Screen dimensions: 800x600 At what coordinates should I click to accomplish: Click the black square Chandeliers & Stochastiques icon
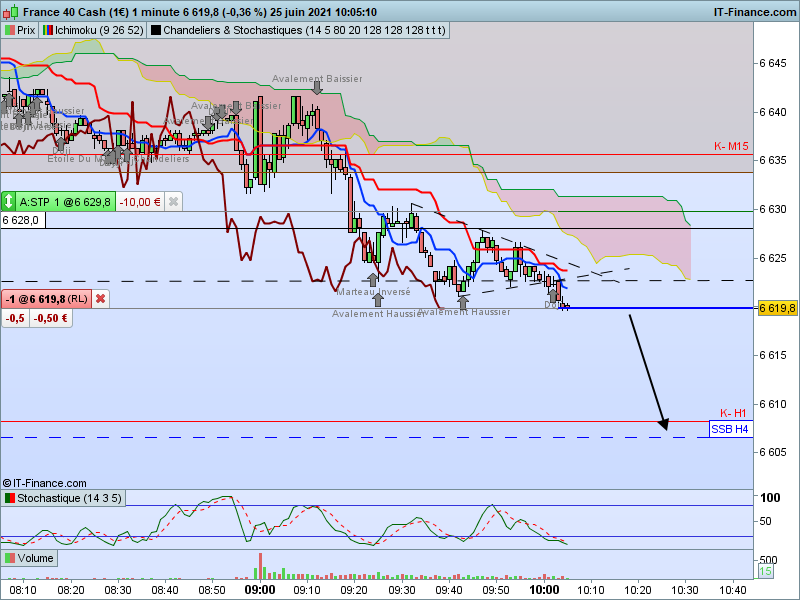pos(156,30)
